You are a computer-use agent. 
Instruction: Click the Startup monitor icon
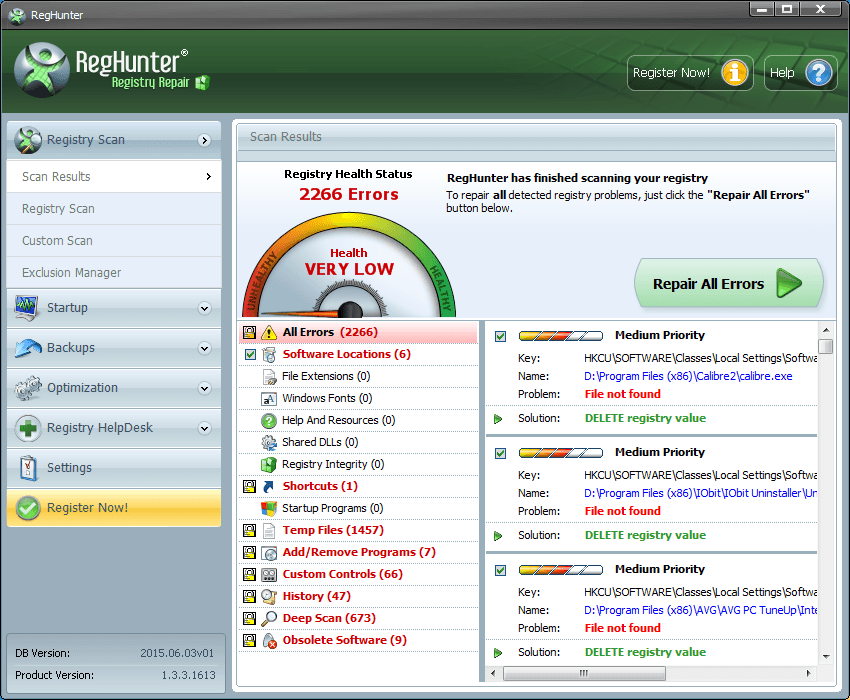click(x=27, y=307)
